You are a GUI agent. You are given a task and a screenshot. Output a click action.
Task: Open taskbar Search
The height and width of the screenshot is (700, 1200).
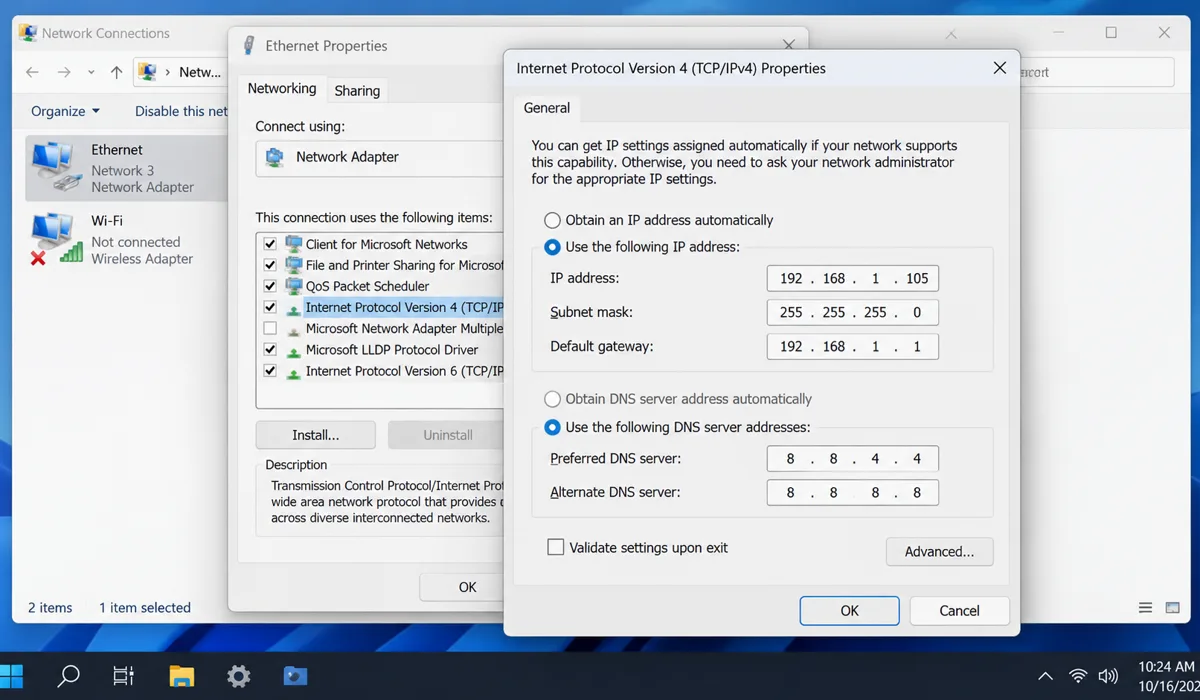[69, 676]
